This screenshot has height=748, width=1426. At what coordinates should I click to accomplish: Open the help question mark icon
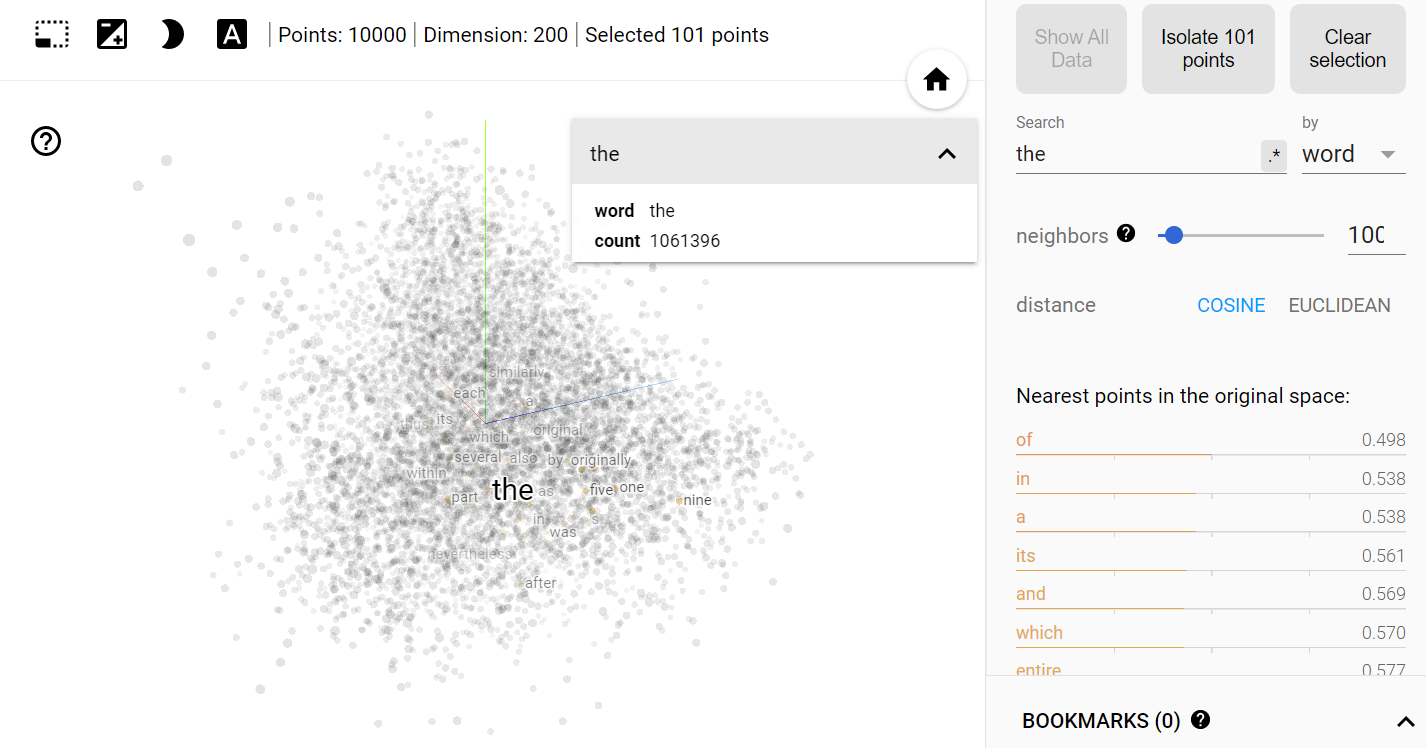(x=46, y=141)
